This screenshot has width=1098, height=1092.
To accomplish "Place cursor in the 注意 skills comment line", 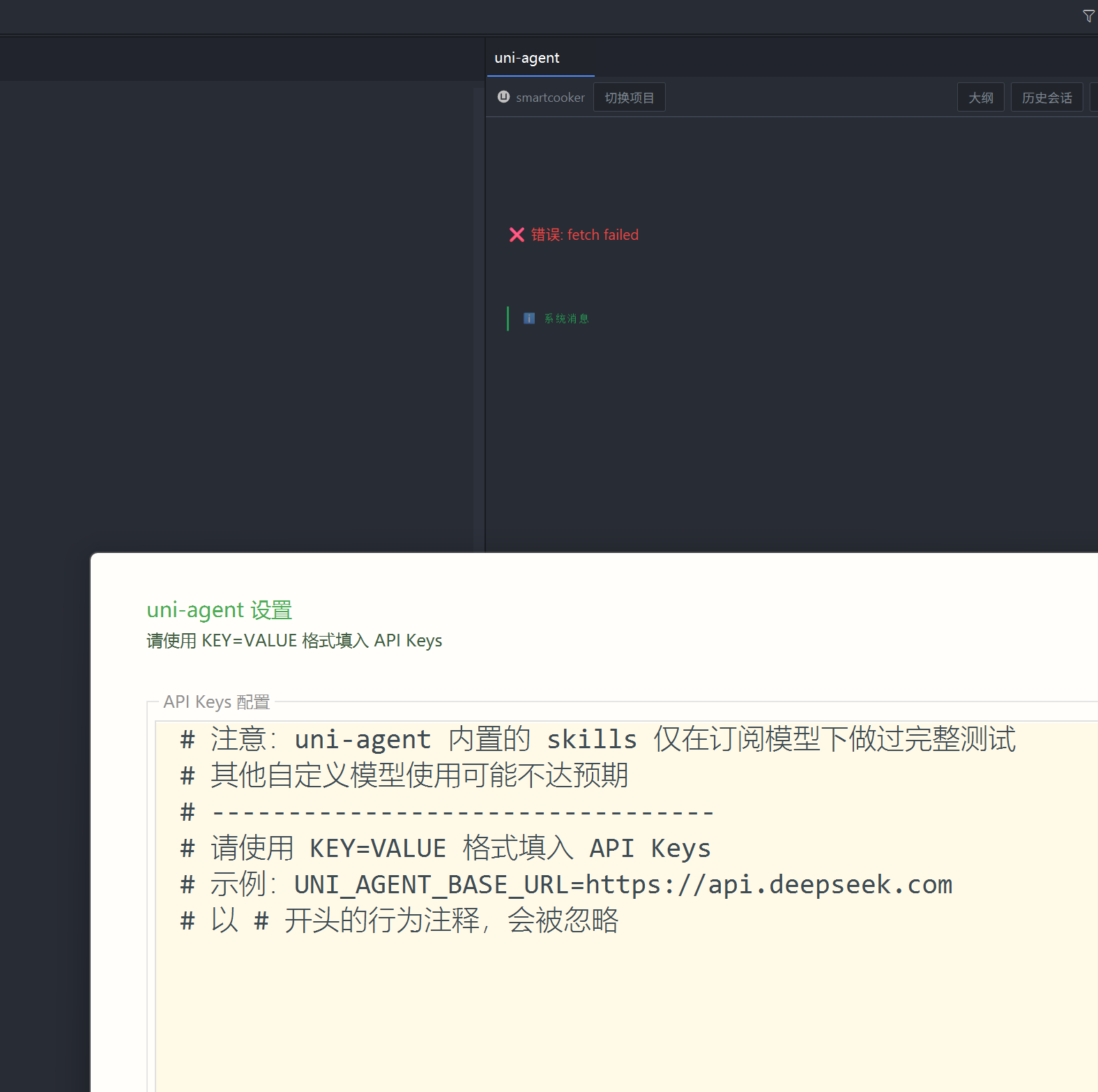I will pyautogui.click(x=597, y=739).
